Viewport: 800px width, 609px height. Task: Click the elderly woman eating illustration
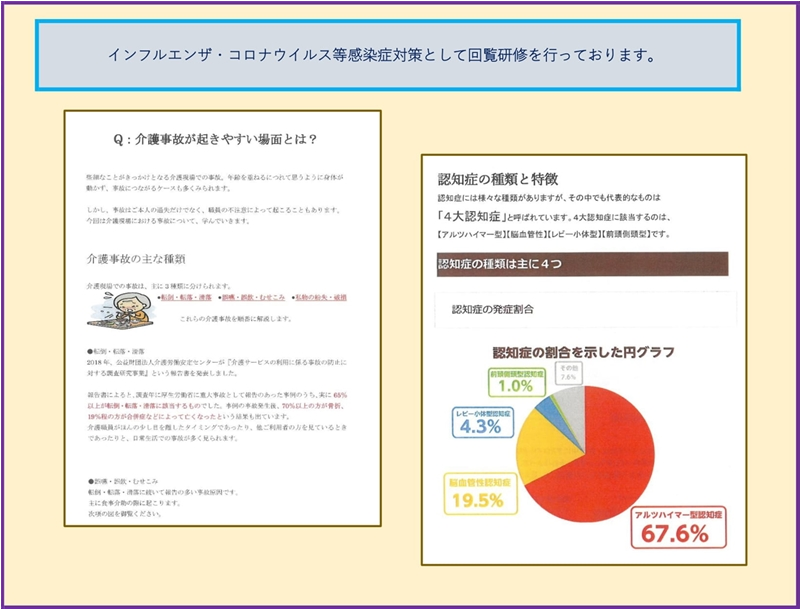(119, 310)
